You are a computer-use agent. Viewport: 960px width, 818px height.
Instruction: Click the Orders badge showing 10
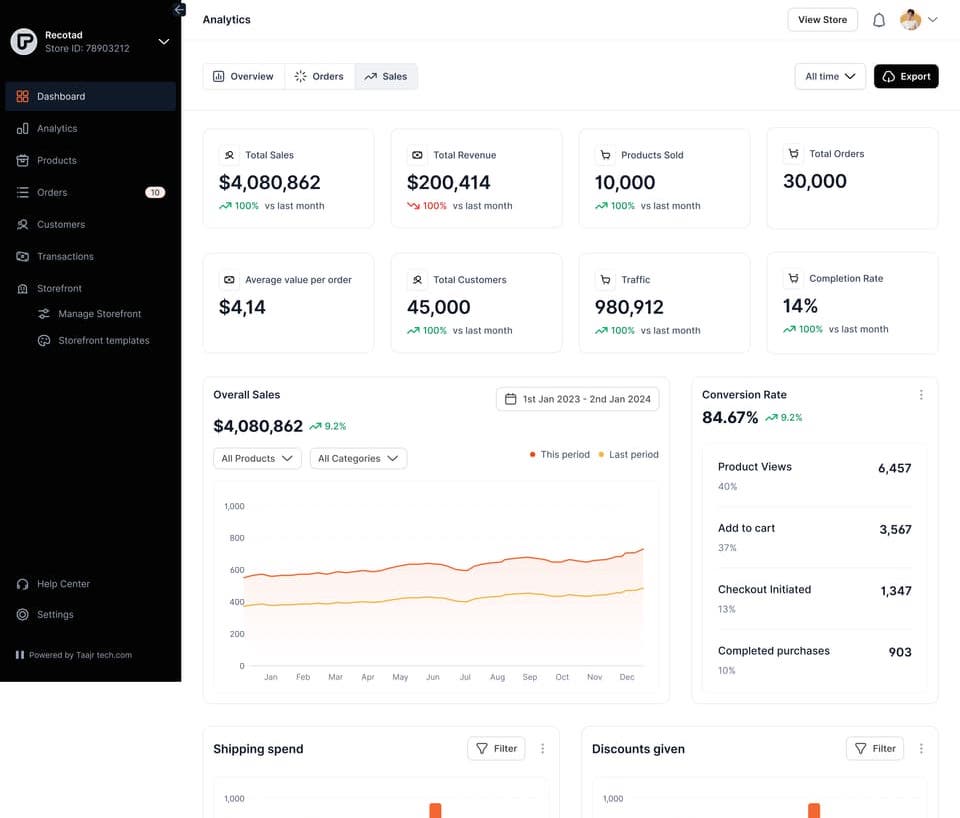(155, 192)
